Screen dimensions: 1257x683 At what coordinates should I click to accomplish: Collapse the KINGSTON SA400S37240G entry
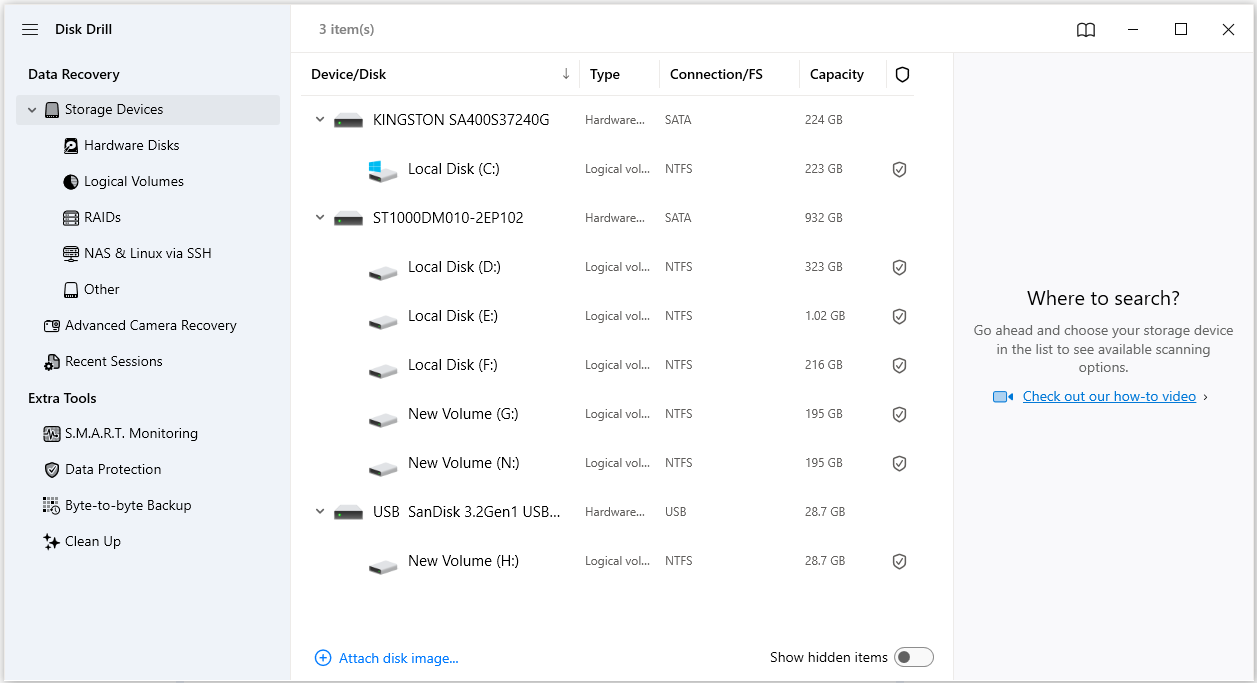click(320, 119)
